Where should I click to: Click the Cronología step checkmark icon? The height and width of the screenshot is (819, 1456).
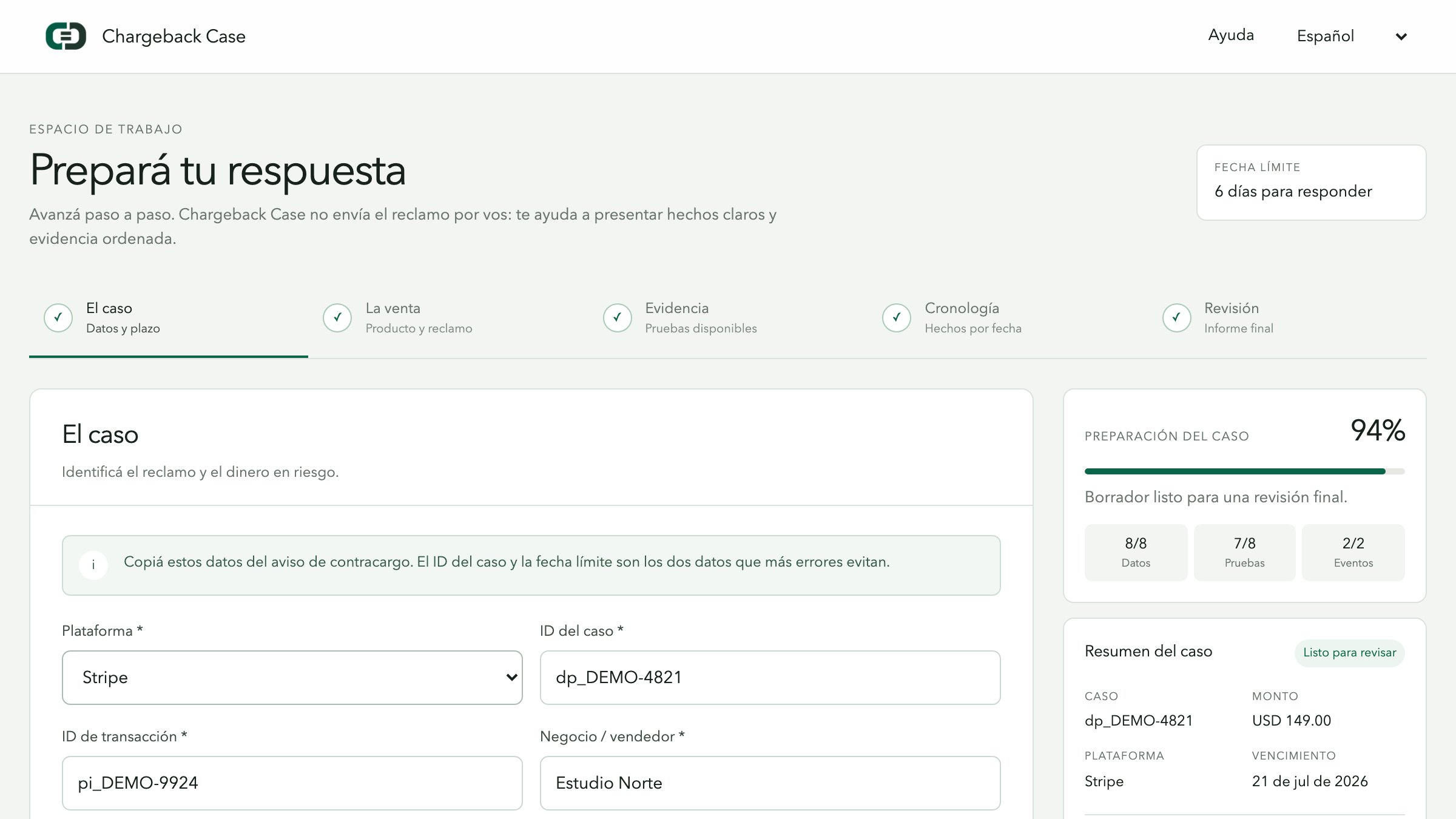pyautogui.click(x=897, y=317)
